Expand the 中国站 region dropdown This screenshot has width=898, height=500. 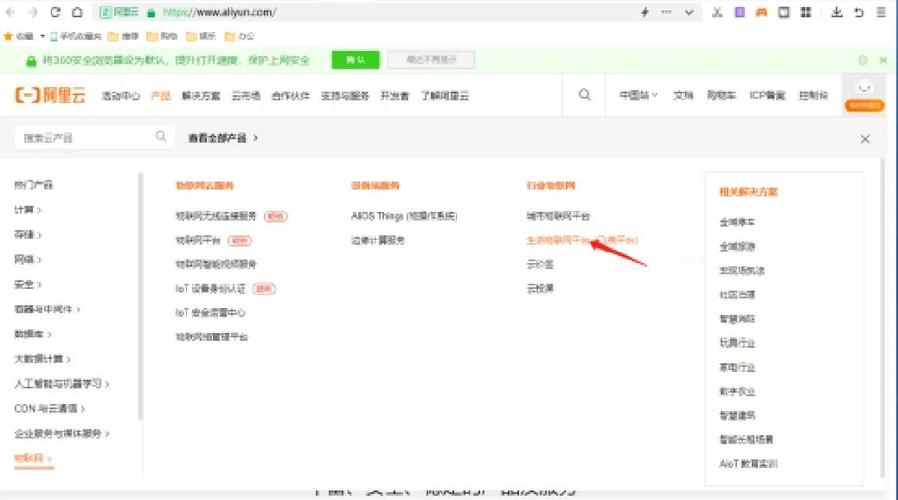[x=638, y=95]
